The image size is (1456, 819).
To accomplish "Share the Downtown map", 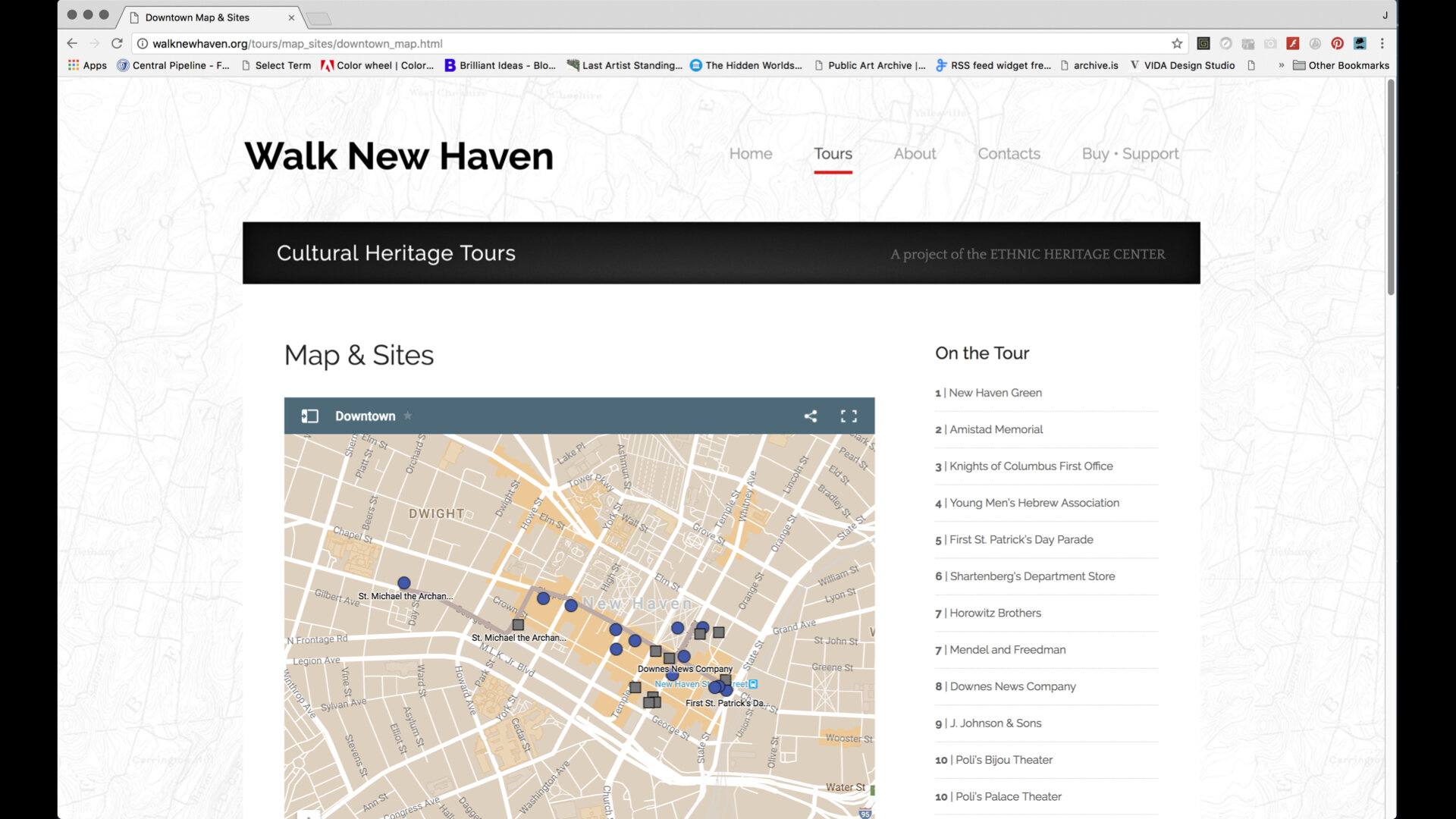I will [x=811, y=416].
